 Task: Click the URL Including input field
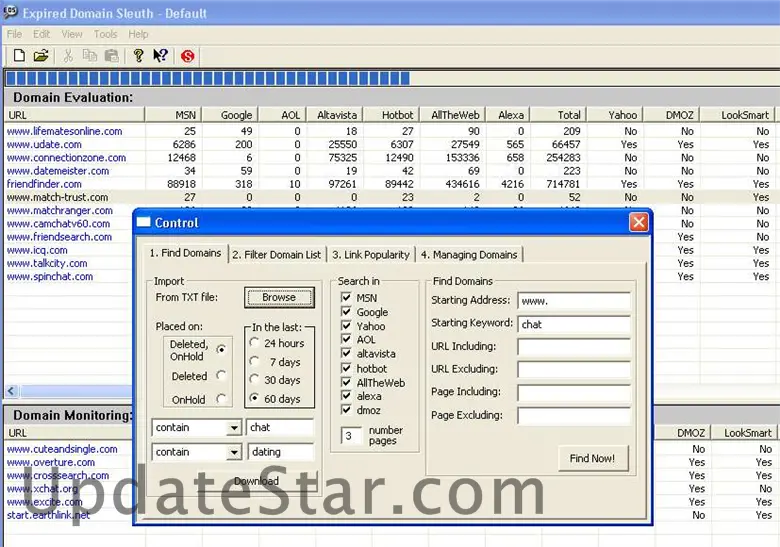pyautogui.click(x=574, y=347)
